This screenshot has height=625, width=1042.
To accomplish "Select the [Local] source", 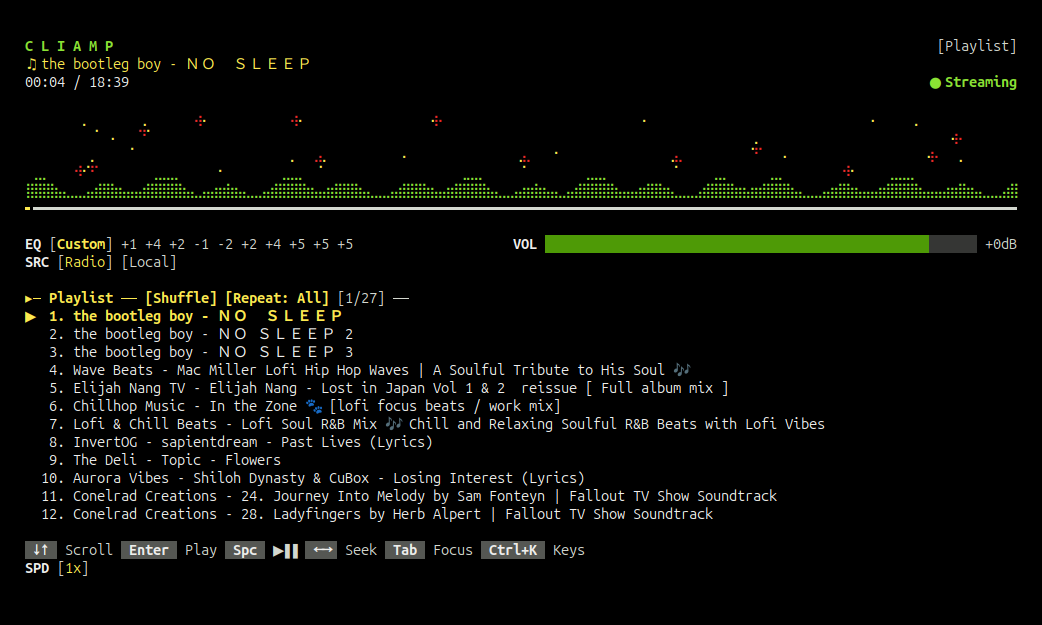I will pos(150,262).
